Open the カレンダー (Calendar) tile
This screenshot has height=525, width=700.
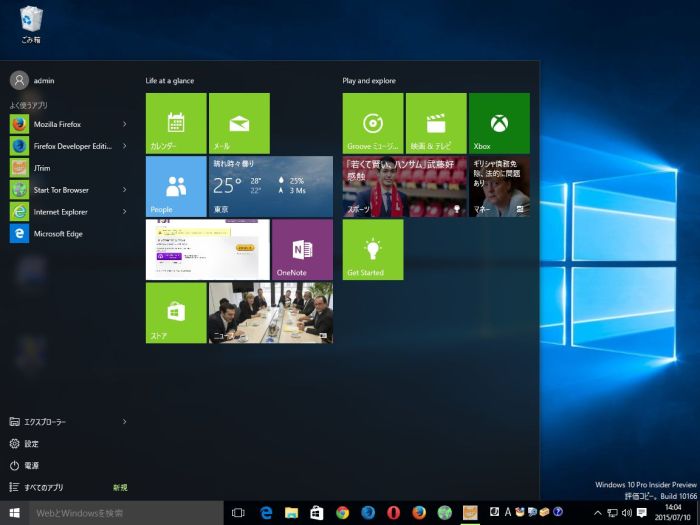tap(176, 123)
